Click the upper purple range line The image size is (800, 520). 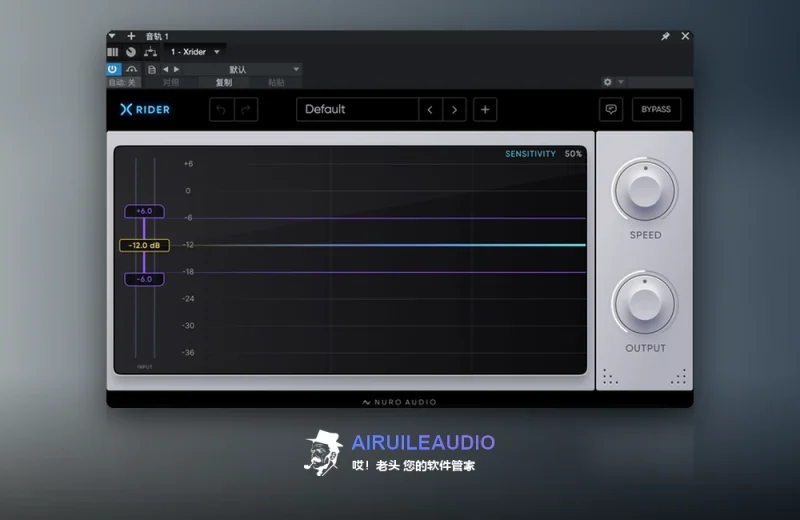click(390, 218)
